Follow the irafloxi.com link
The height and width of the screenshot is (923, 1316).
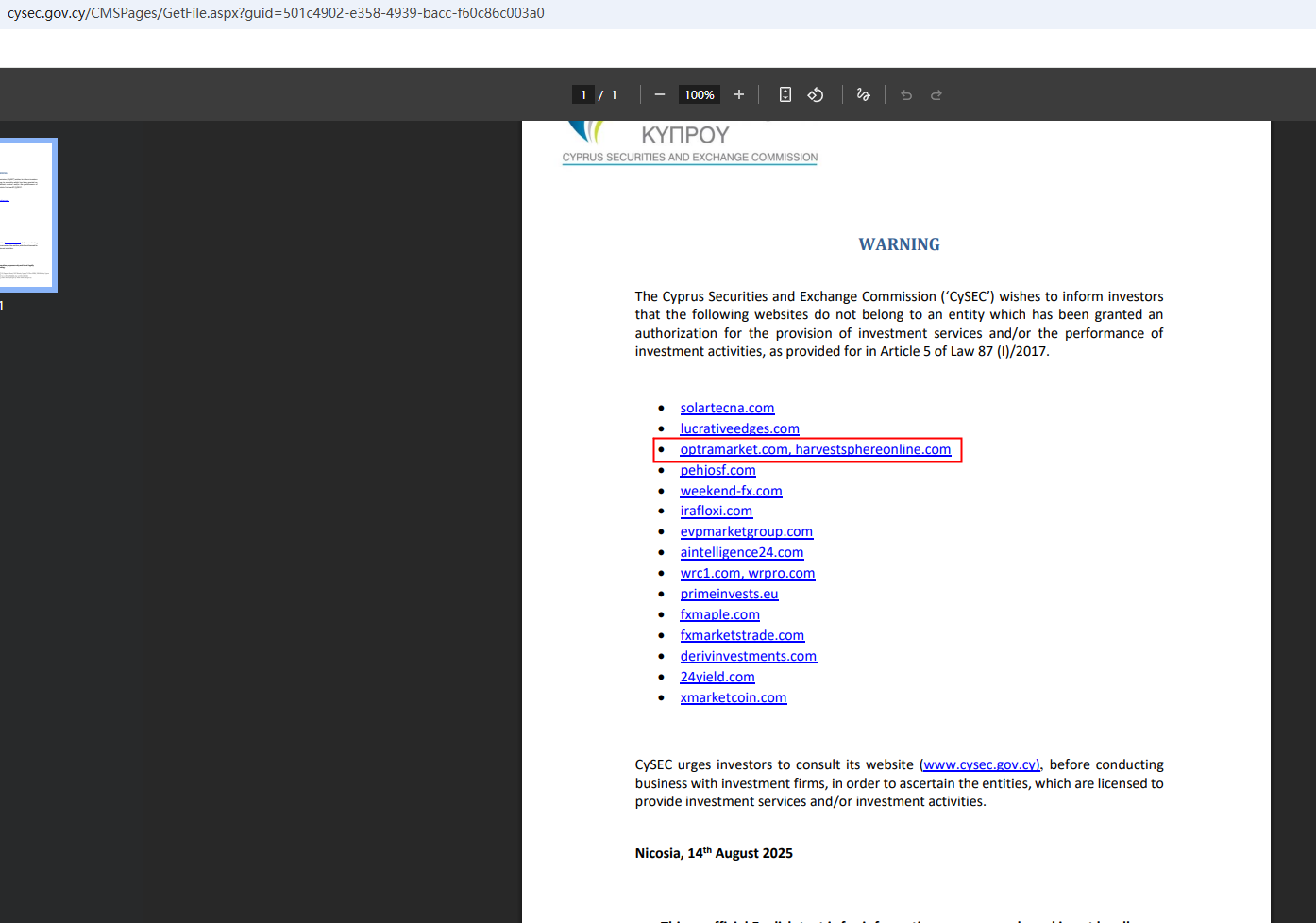click(x=716, y=511)
